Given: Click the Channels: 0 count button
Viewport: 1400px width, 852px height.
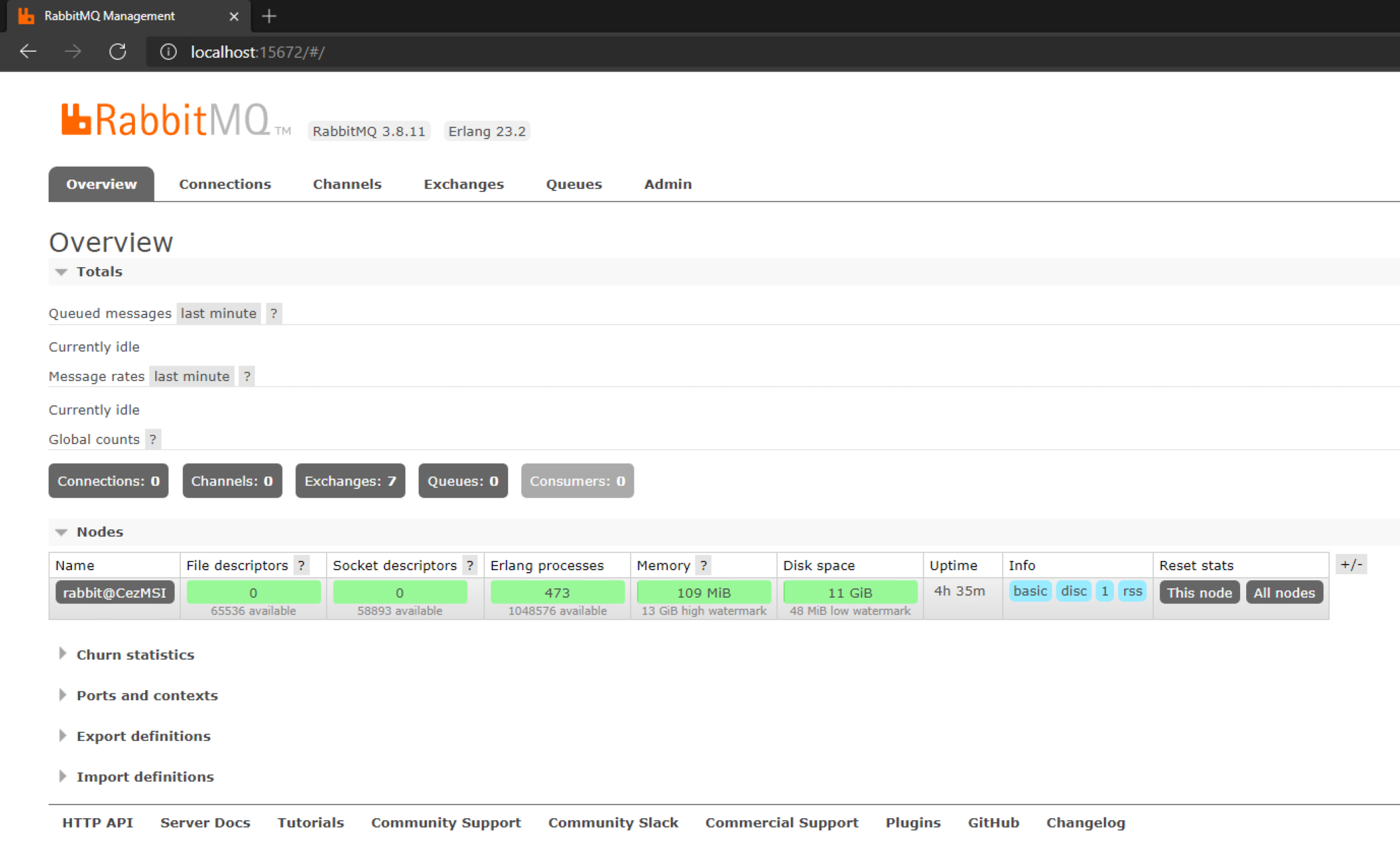Looking at the screenshot, I should 232,481.
